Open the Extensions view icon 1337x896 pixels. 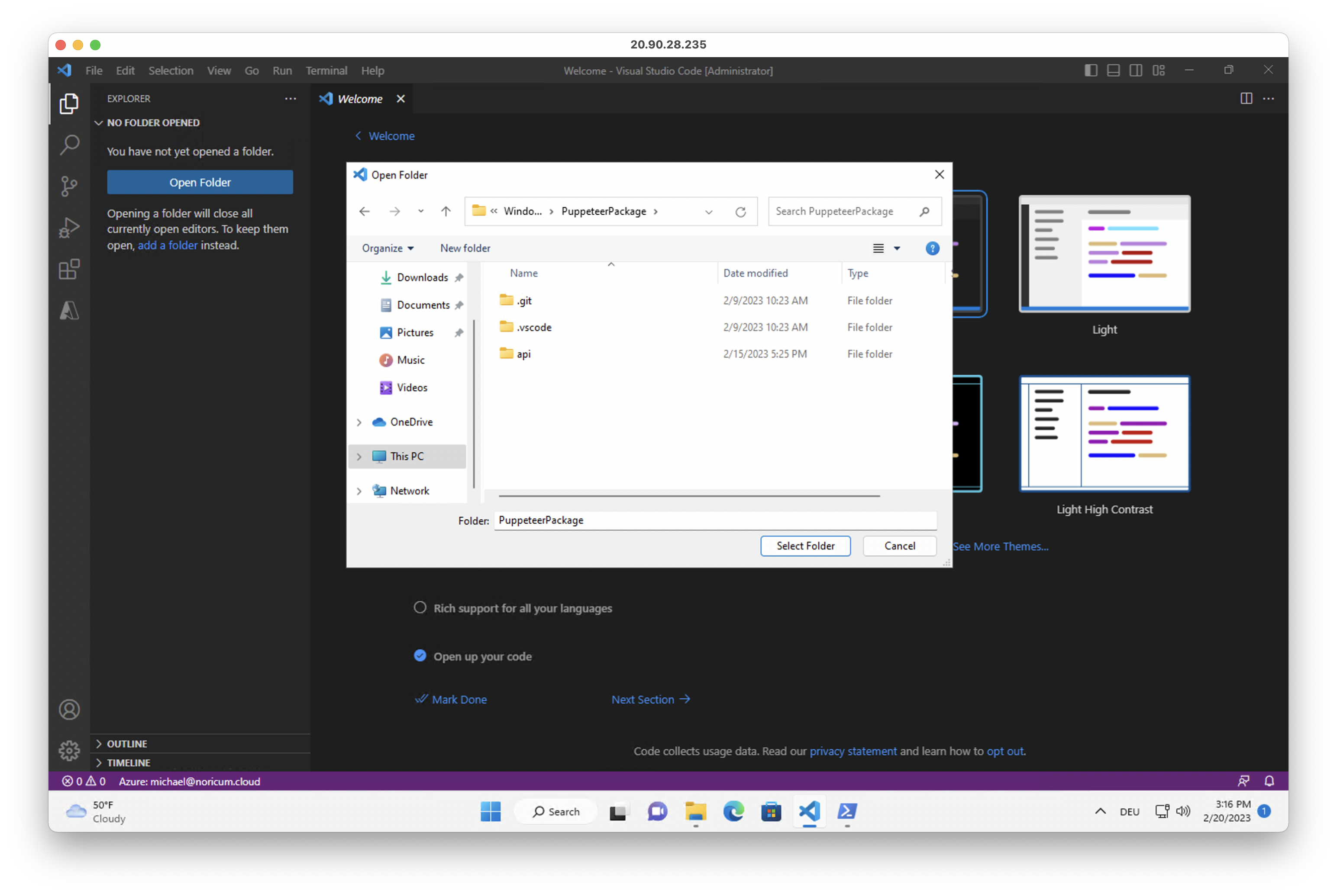click(x=69, y=269)
